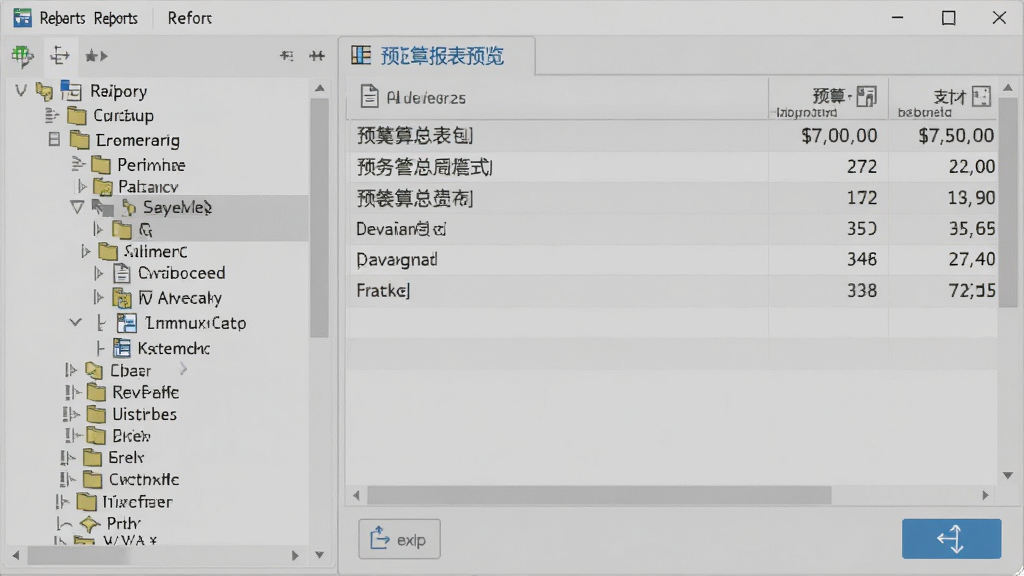Select the Raipory root tree item
1024x576 pixels.
(x=118, y=91)
